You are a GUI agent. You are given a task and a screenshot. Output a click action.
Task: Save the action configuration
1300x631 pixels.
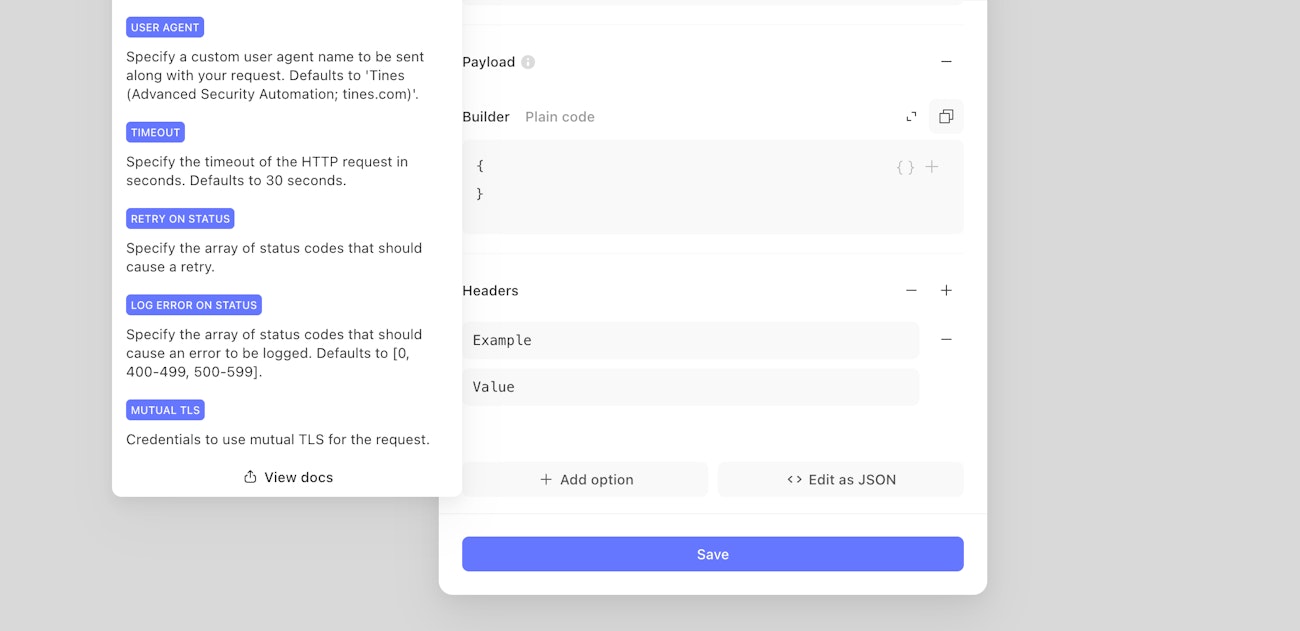(x=712, y=554)
